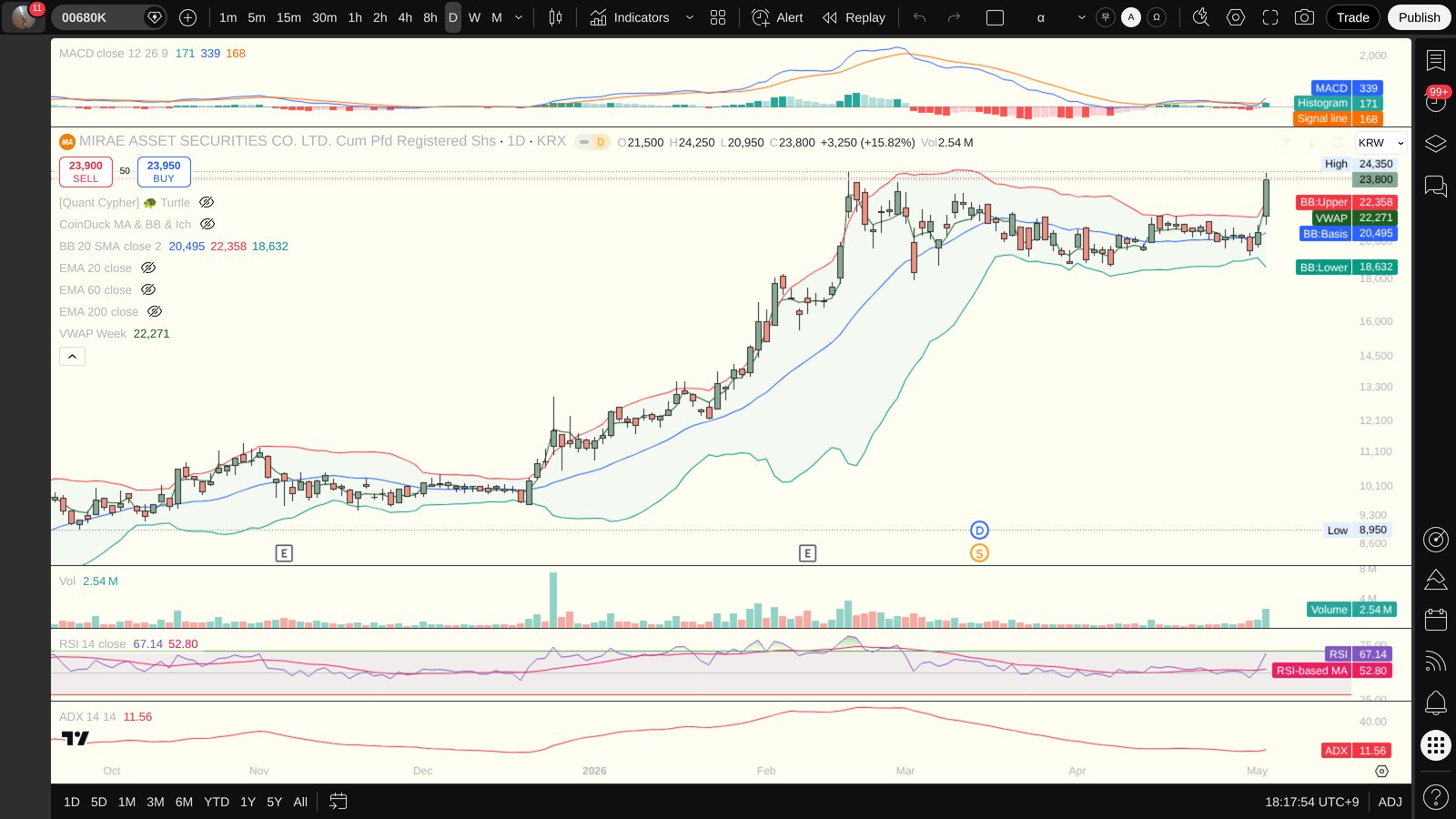The height and width of the screenshot is (819, 1456).
Task: Open timezone menu showing UTC+9
Action: [x=1311, y=802]
